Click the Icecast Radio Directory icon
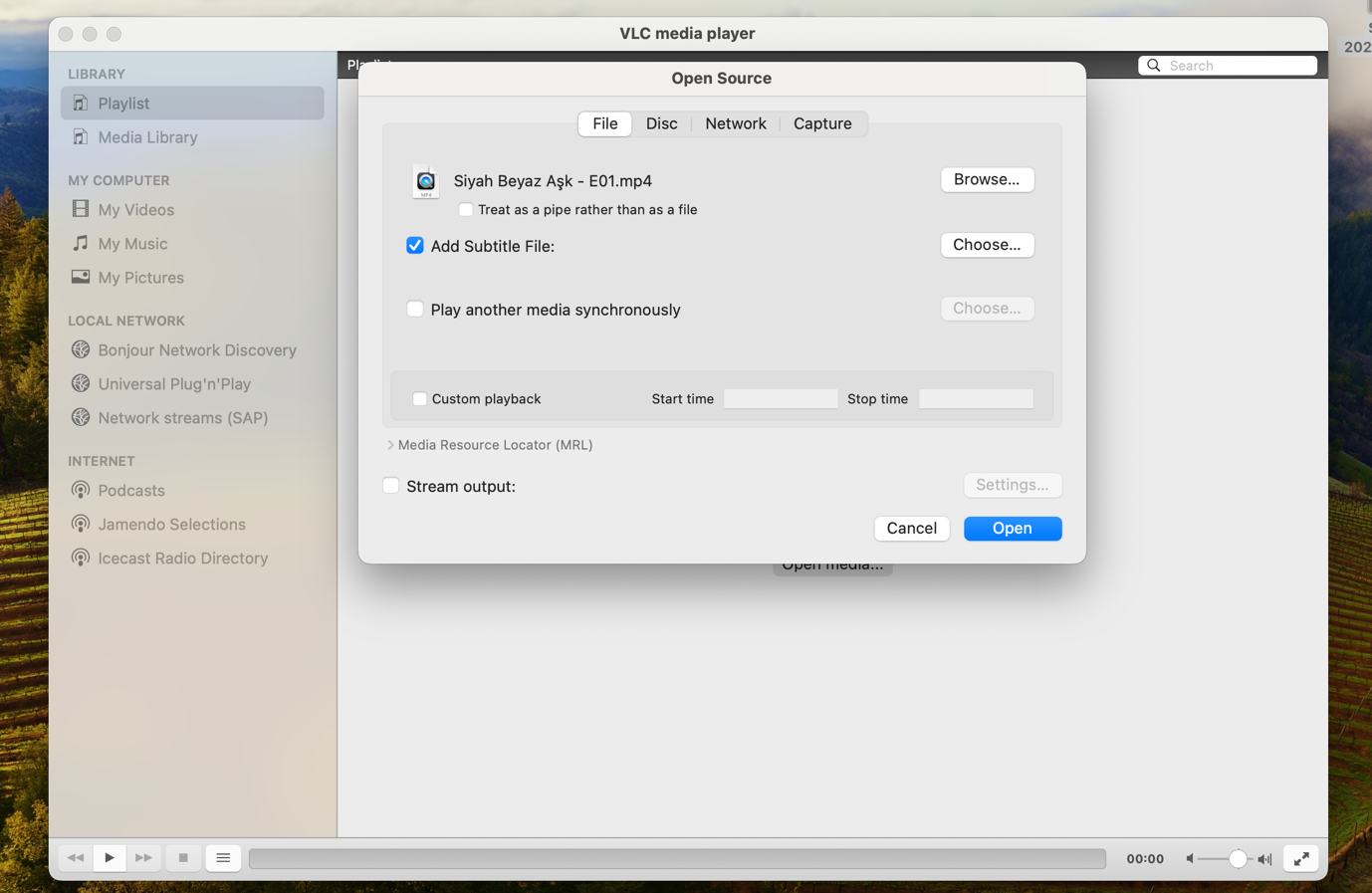1372x893 pixels. point(81,558)
